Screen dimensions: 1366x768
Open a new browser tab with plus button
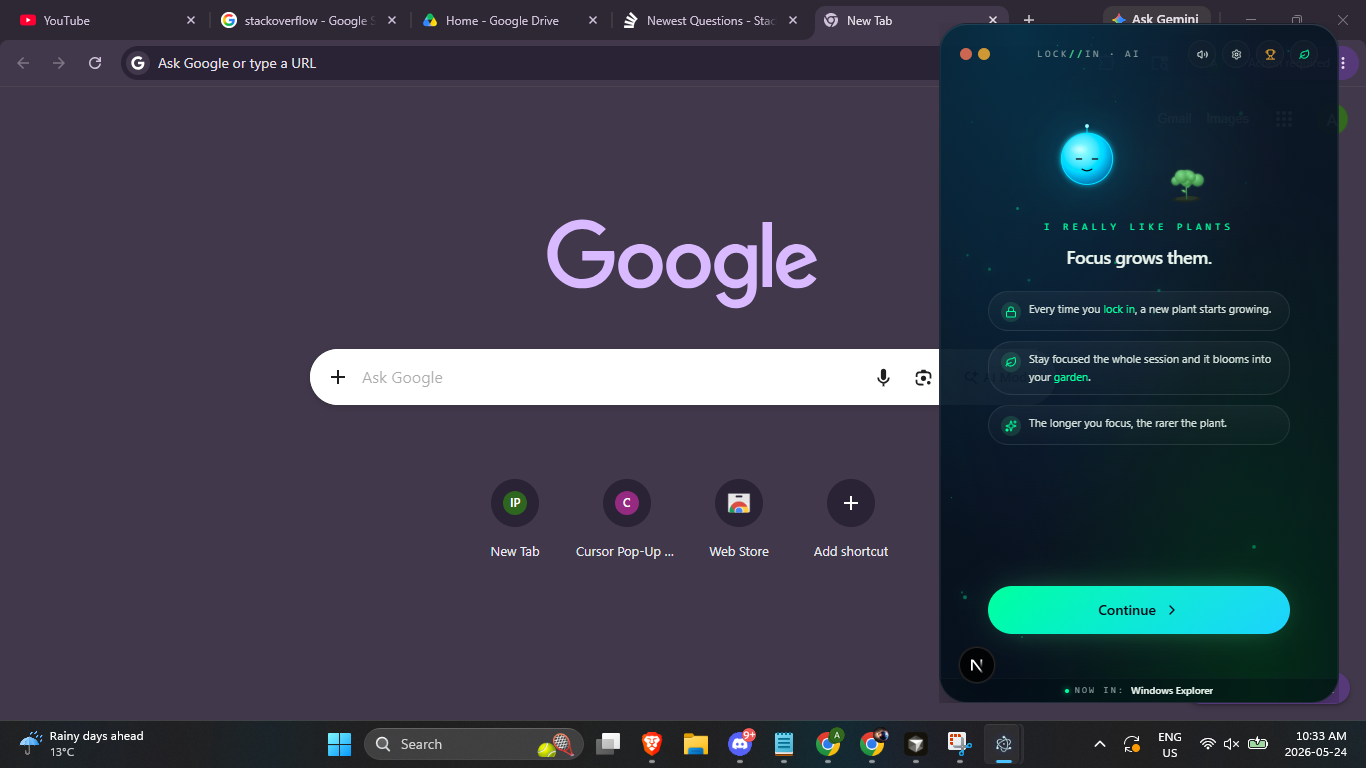1029,20
